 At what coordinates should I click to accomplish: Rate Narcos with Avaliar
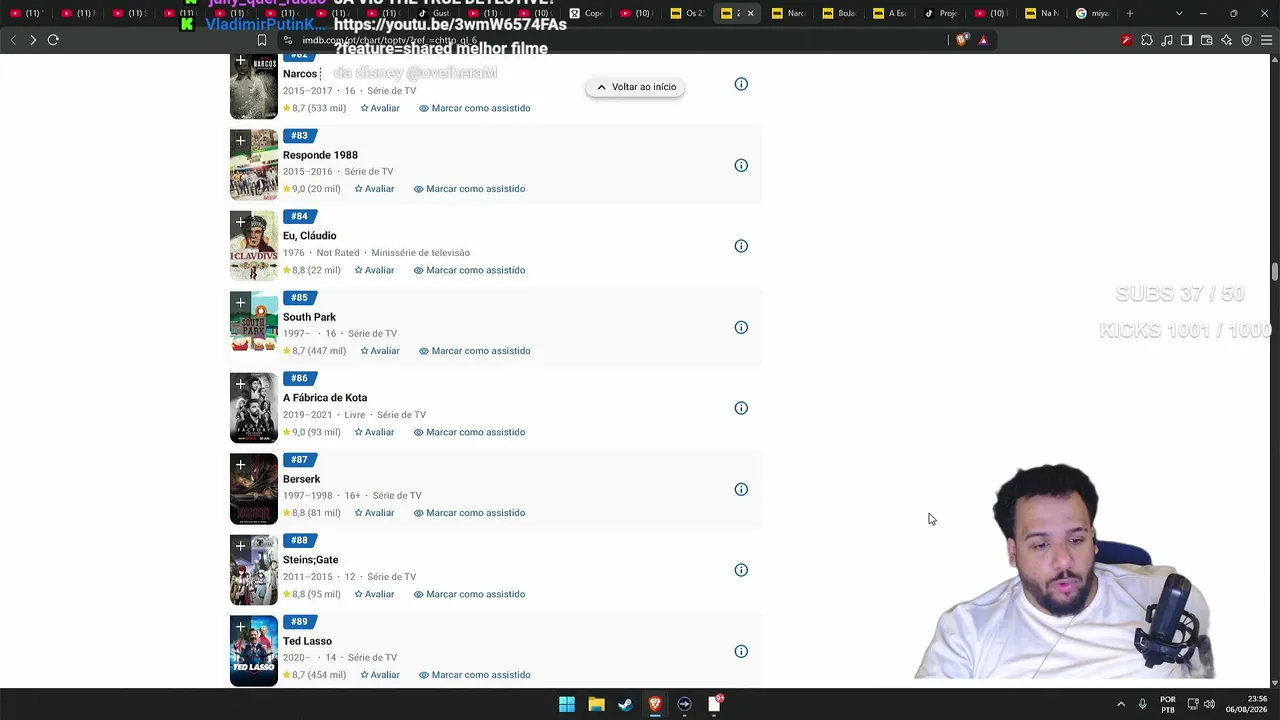[380, 108]
